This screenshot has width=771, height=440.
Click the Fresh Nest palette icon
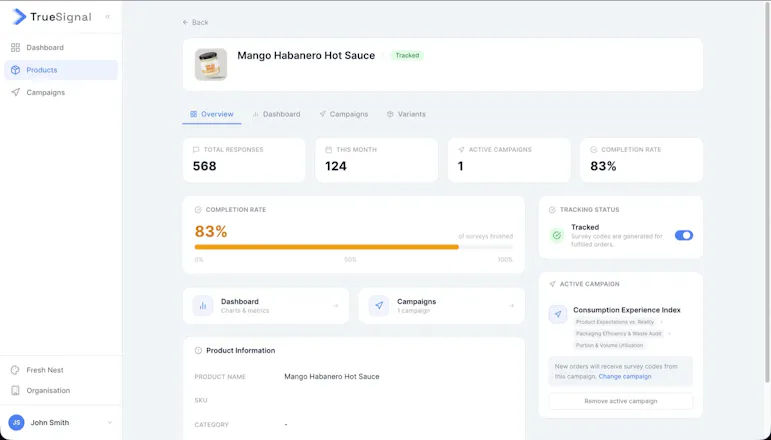tap(15, 370)
